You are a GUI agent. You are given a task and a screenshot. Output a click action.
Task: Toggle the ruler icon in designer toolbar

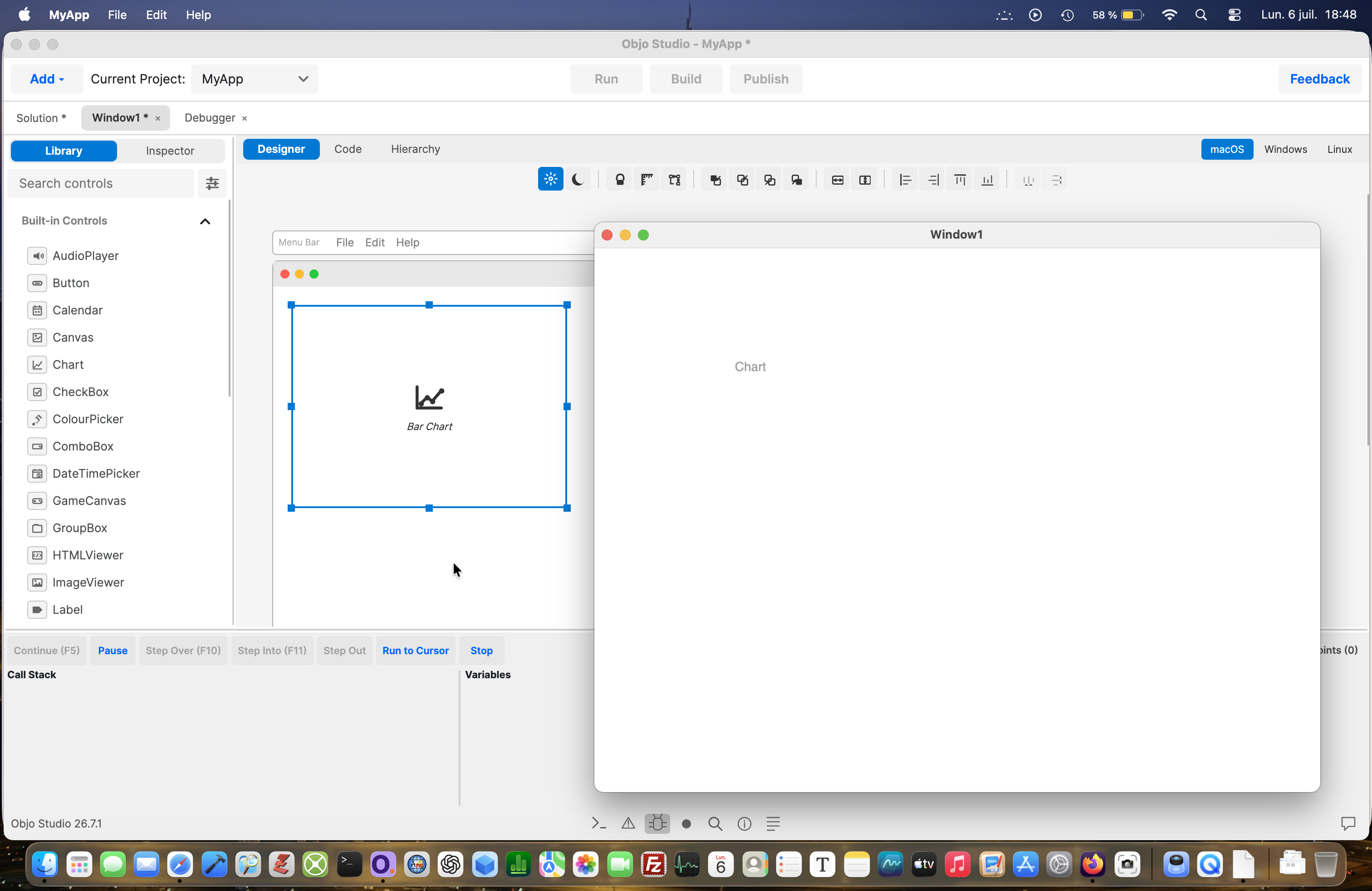pyautogui.click(x=647, y=180)
